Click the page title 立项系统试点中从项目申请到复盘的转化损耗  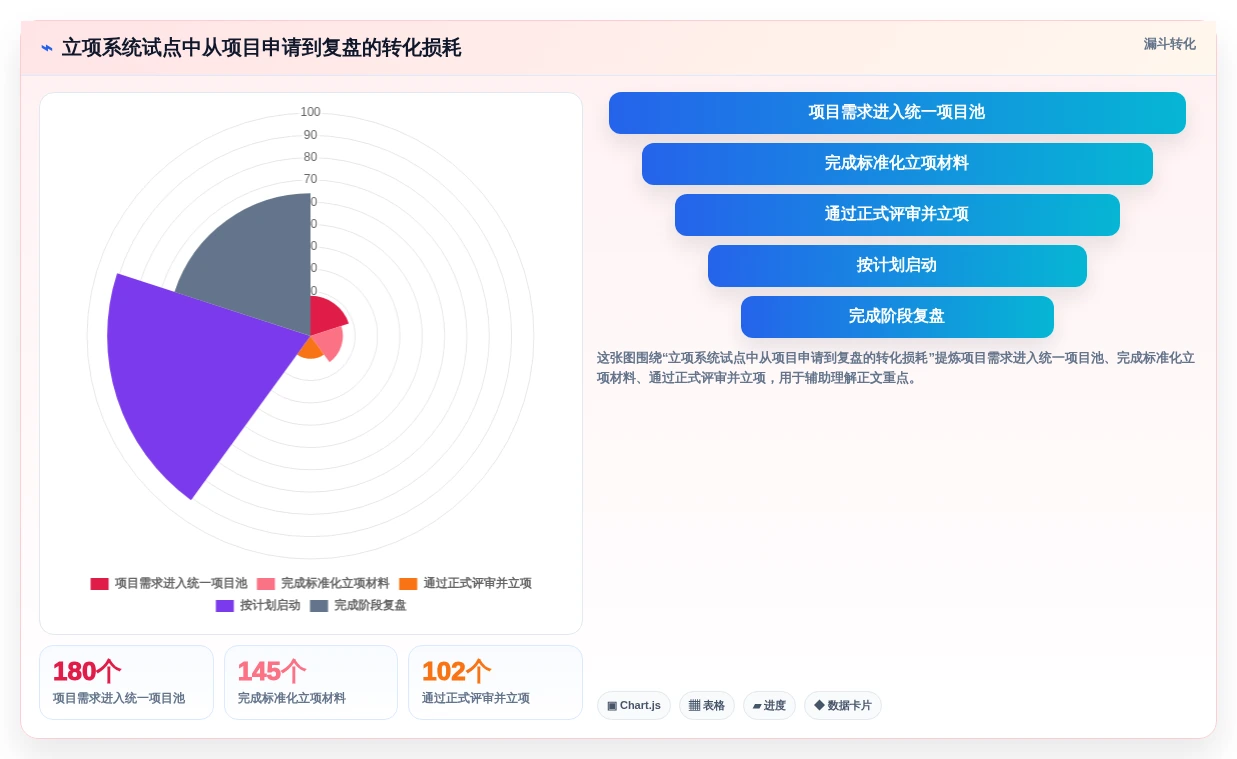(x=261, y=48)
